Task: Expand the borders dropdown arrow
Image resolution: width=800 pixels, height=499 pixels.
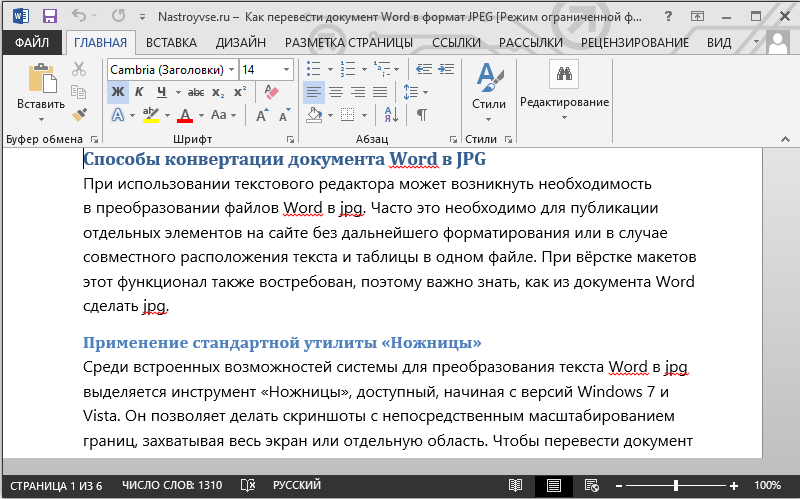Action: [364, 115]
